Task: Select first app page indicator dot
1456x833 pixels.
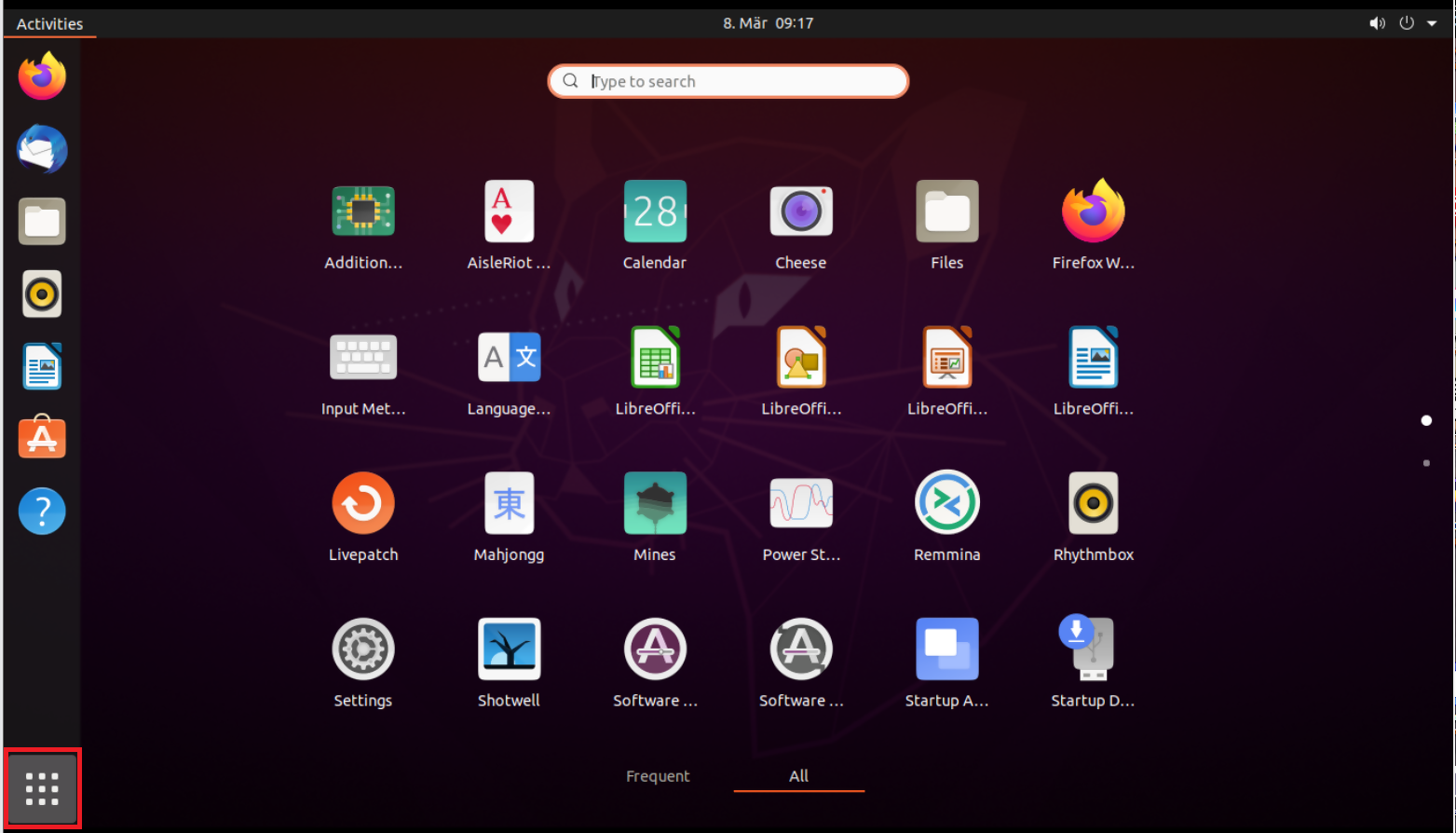Action: pos(1426,420)
